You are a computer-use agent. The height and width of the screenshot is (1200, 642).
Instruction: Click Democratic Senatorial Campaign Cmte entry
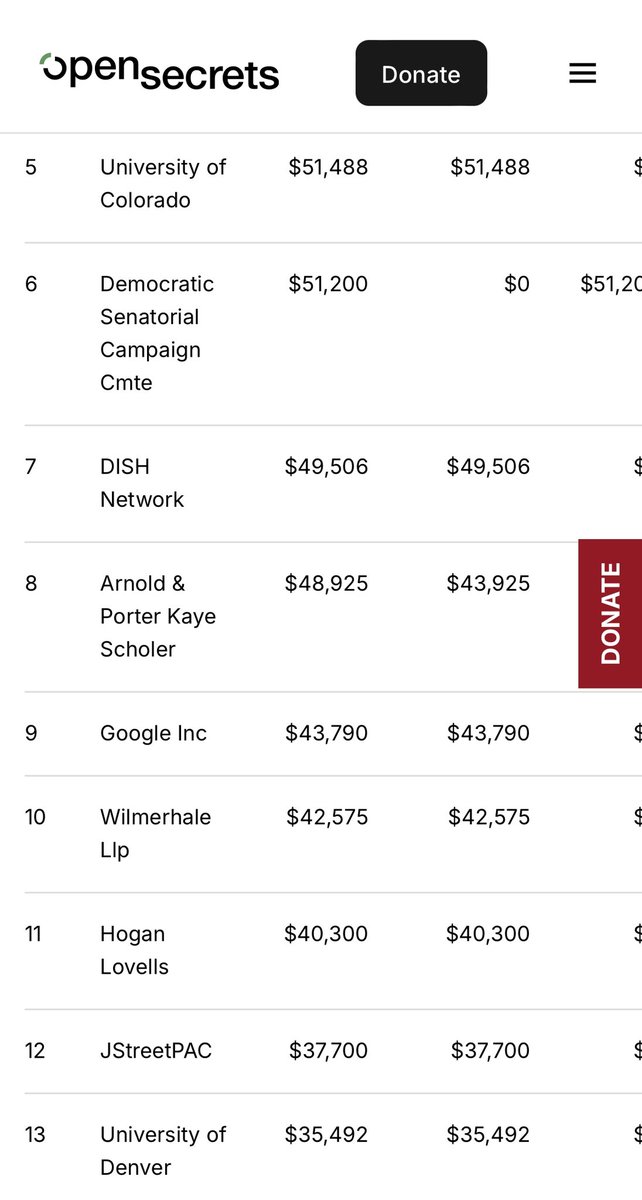(157, 333)
